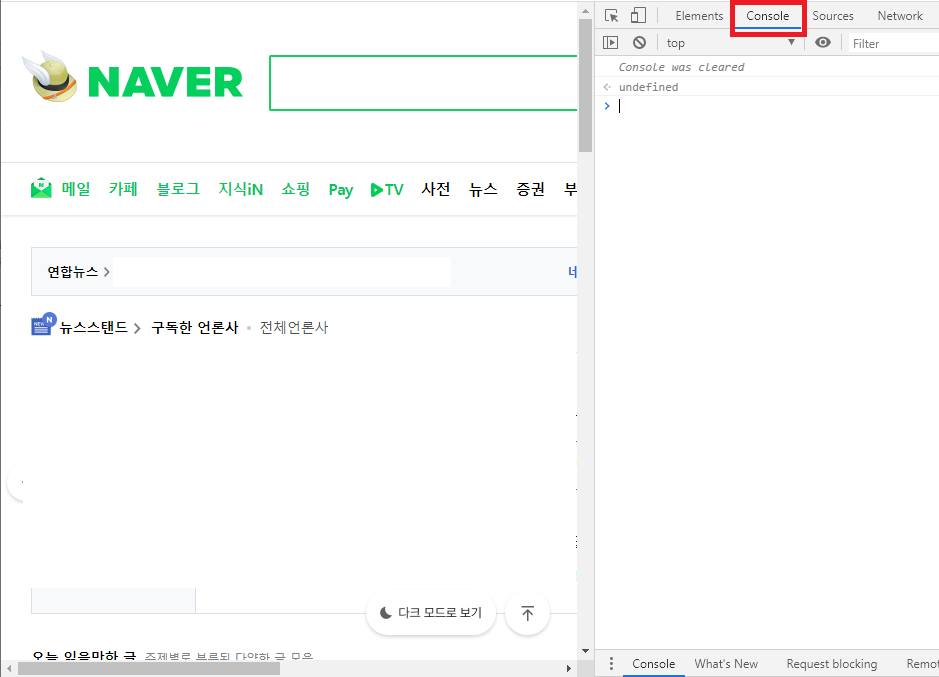939x677 pixels.
Task: Click the page vertical scrollbar thumb
Action: [585, 85]
